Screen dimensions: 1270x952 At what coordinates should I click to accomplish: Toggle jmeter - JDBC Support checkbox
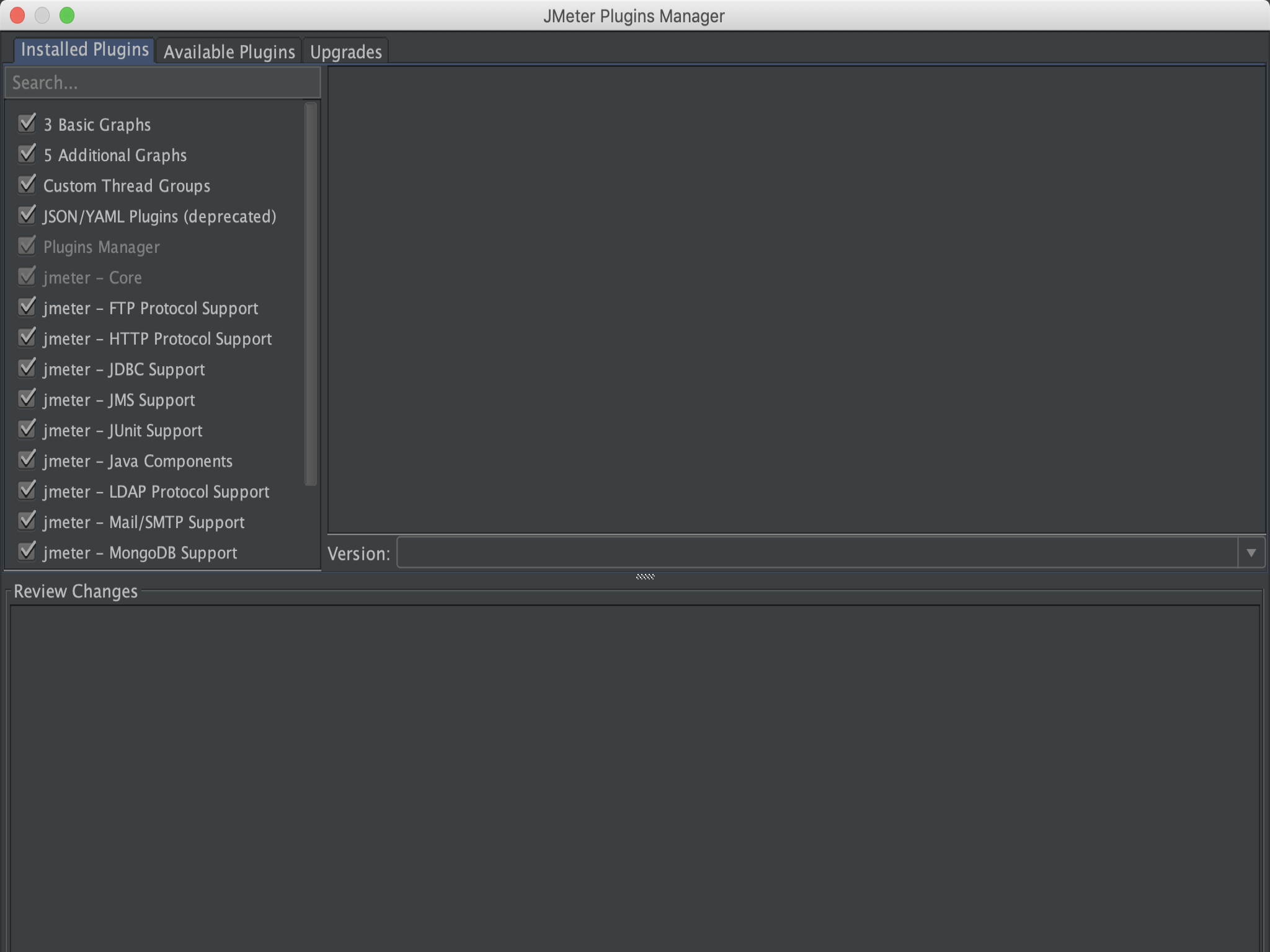coord(27,369)
